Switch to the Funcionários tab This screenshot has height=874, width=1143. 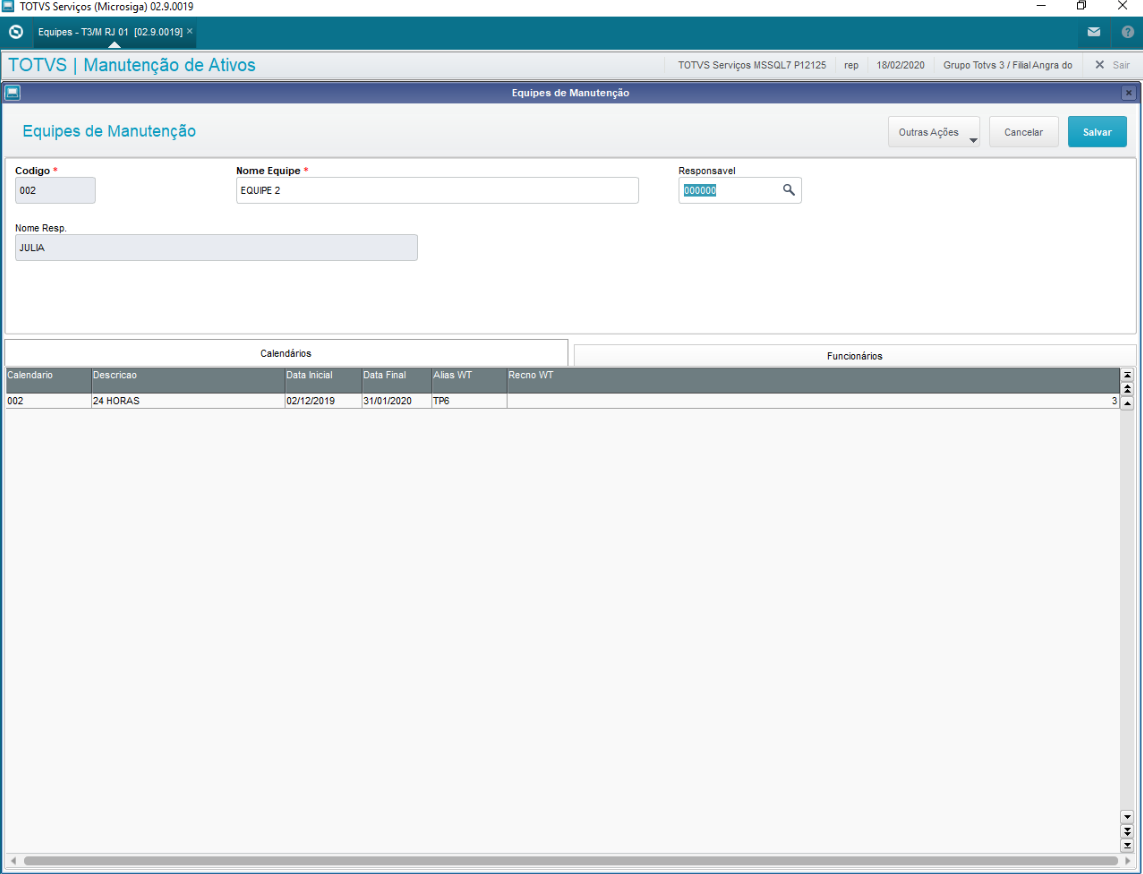click(x=854, y=356)
